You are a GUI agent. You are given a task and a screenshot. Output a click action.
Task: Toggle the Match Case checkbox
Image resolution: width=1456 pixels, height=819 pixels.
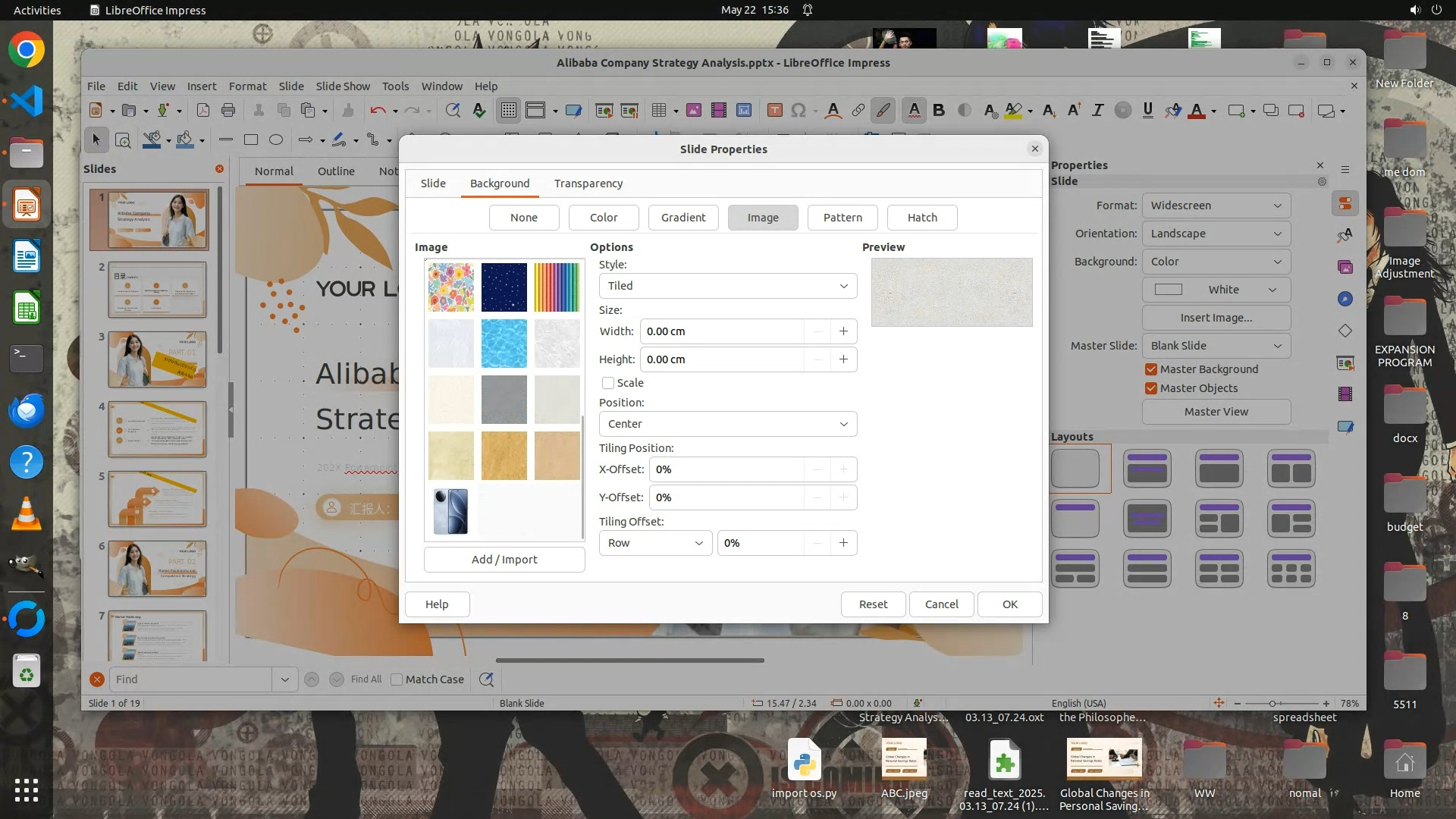397,679
